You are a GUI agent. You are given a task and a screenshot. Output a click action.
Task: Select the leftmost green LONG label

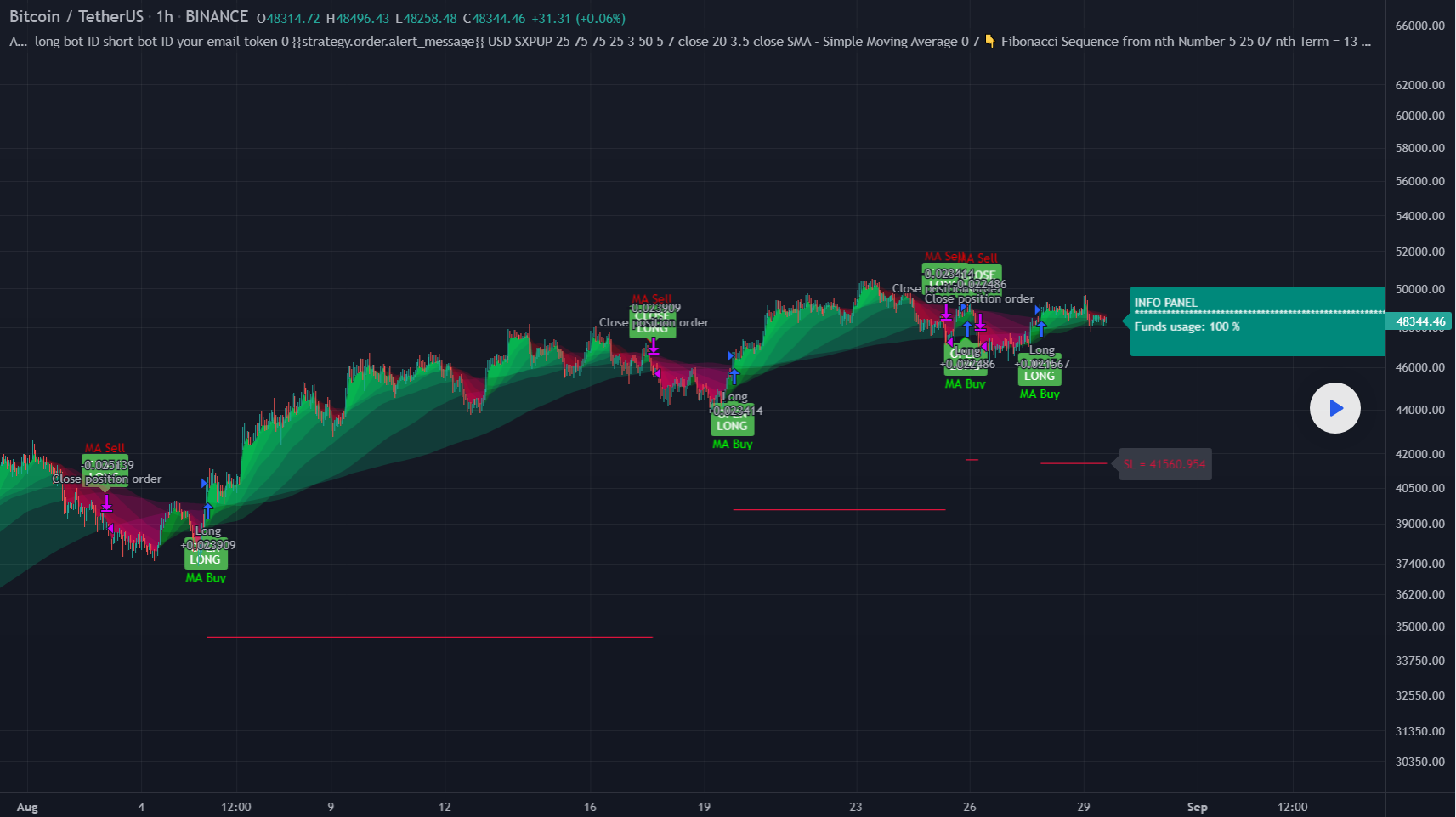coord(206,559)
